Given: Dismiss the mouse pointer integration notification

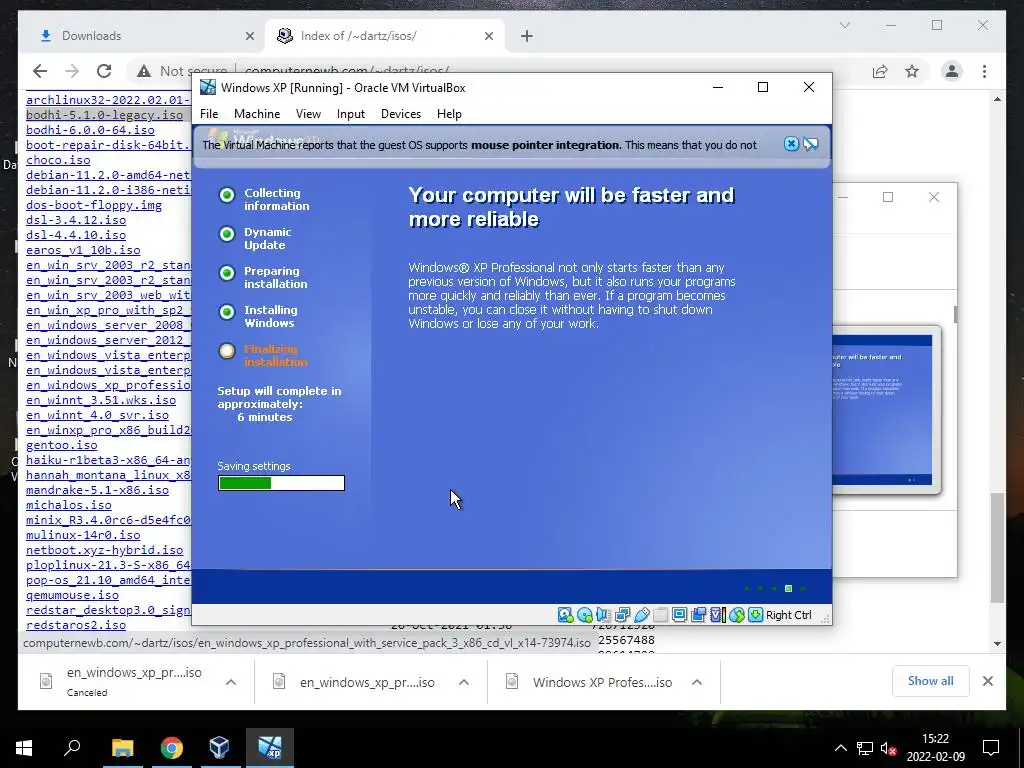Looking at the screenshot, I should (791, 144).
